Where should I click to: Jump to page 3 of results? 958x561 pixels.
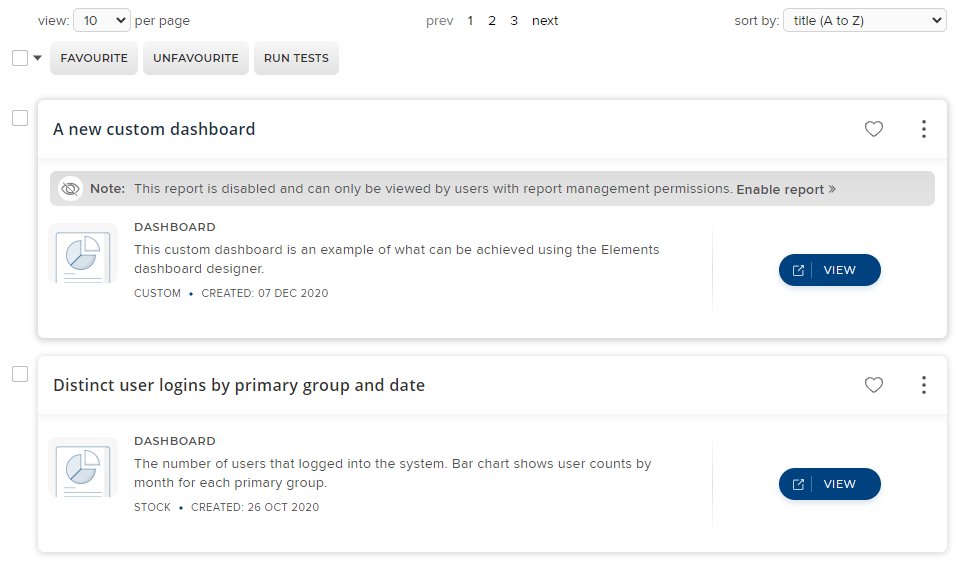(514, 20)
